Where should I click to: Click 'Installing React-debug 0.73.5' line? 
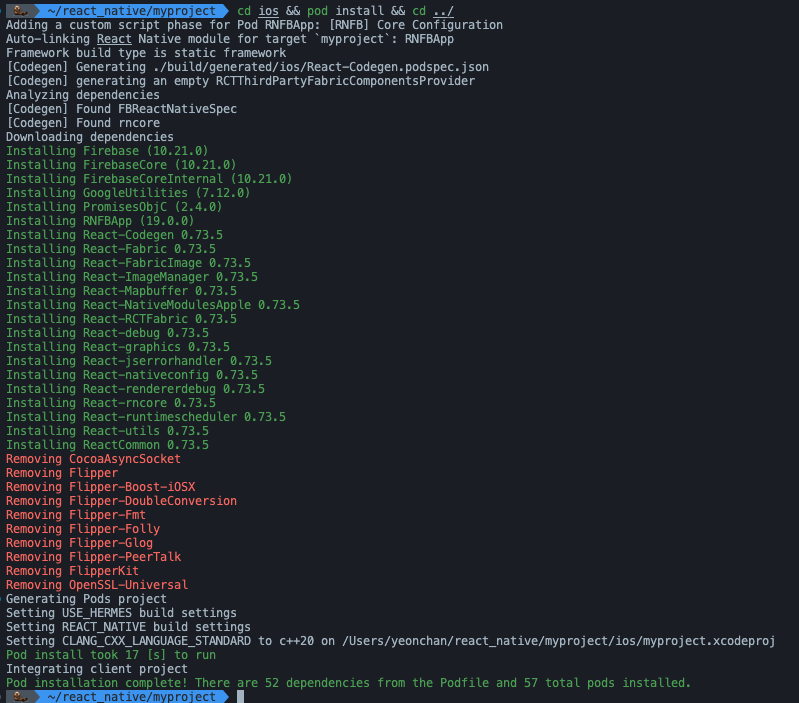click(108, 333)
